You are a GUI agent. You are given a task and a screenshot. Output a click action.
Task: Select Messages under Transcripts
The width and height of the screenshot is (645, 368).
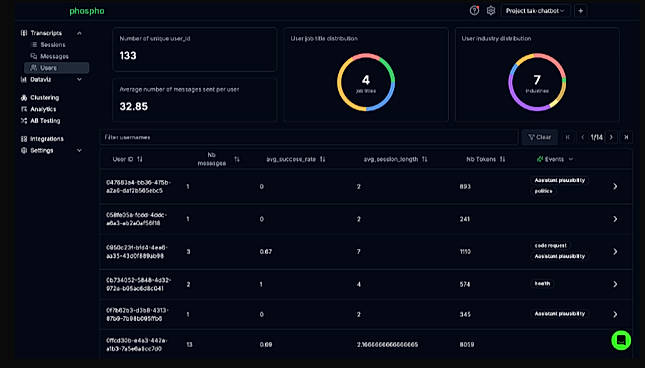tap(54, 56)
